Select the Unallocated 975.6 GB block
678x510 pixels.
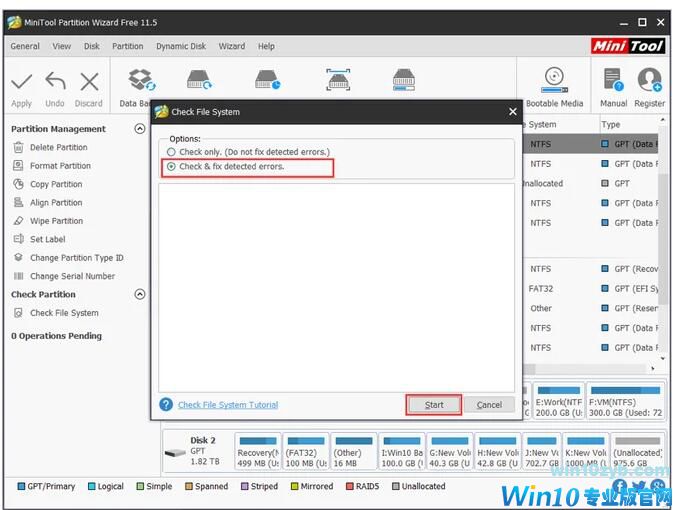[x=638, y=452]
